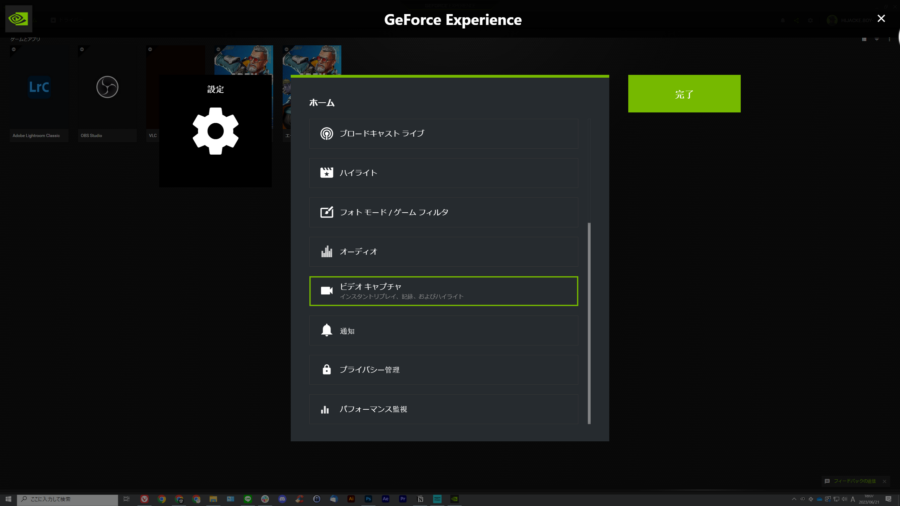Click フィードバックの送信 link
Viewport: 900px width, 506px height.
[855, 481]
